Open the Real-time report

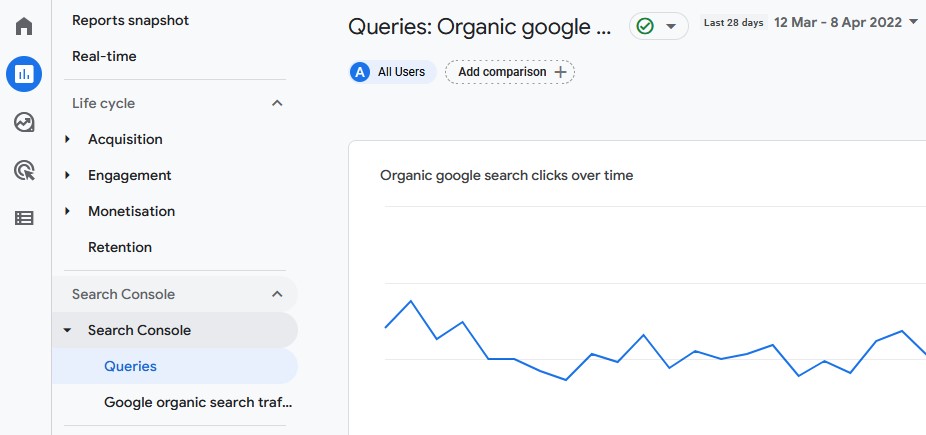[104, 57]
